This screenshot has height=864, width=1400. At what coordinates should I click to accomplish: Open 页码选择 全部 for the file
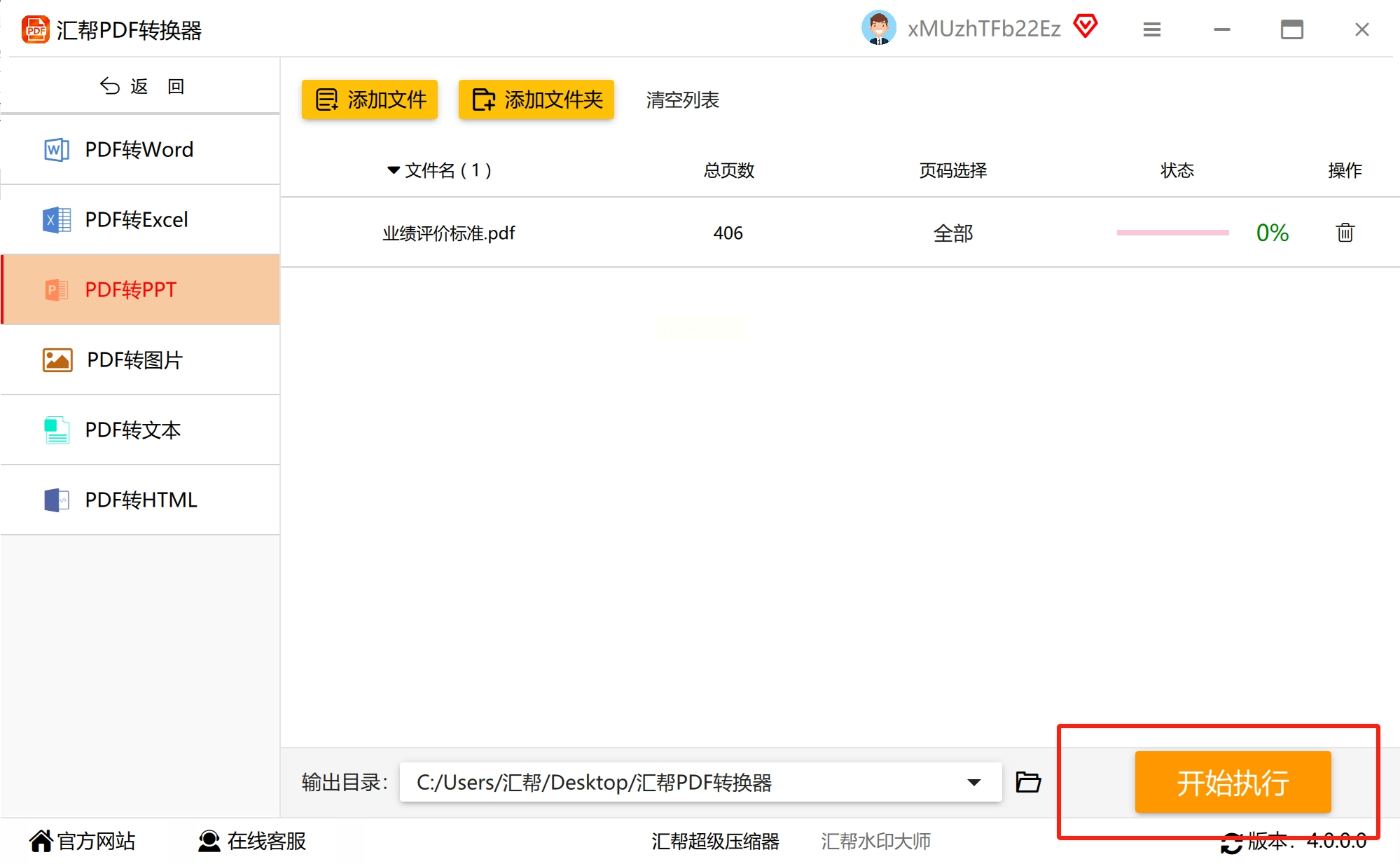952,233
